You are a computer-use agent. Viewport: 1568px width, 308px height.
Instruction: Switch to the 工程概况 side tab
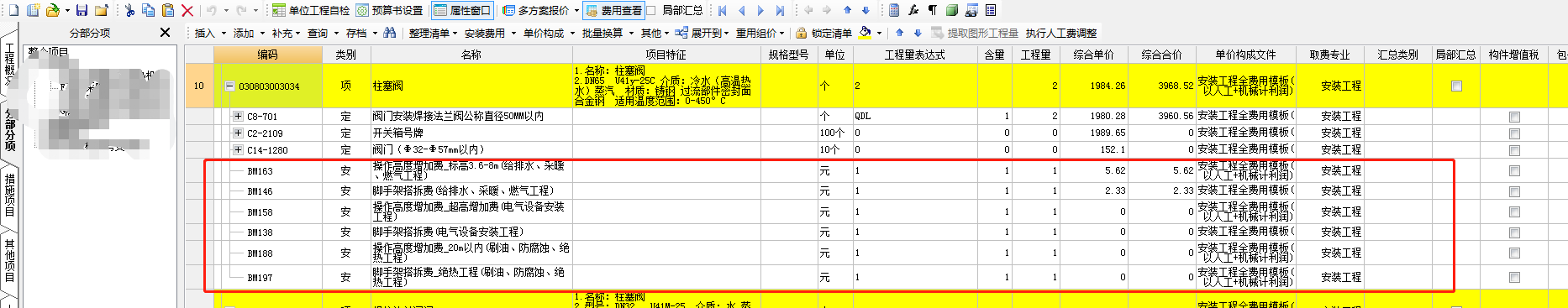pos(9,64)
